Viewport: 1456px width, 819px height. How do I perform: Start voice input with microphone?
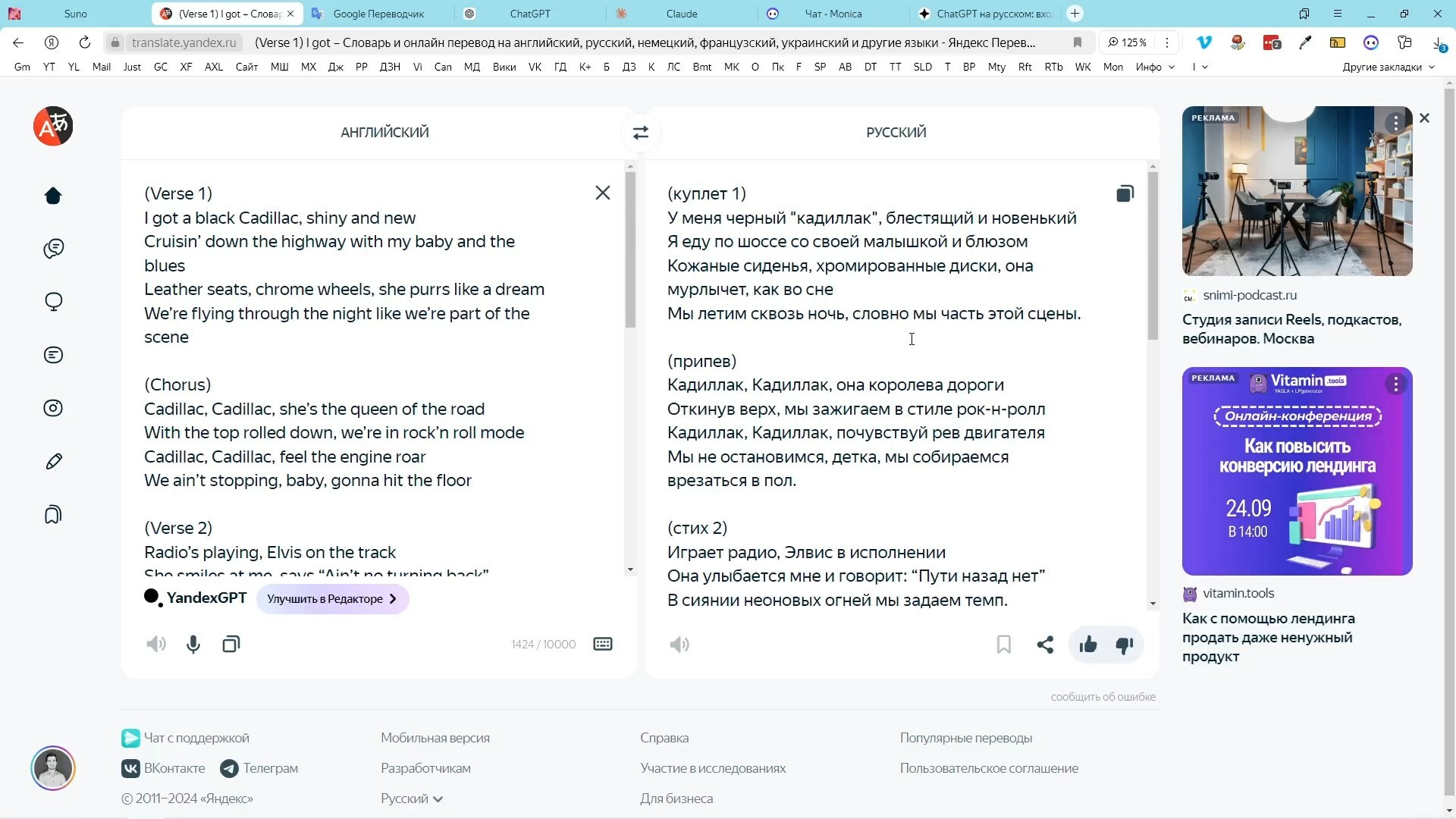click(193, 645)
